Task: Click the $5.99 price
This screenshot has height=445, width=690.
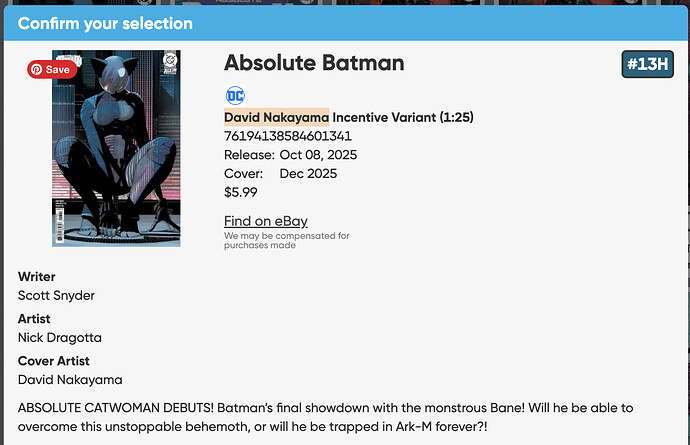Action: point(241,193)
